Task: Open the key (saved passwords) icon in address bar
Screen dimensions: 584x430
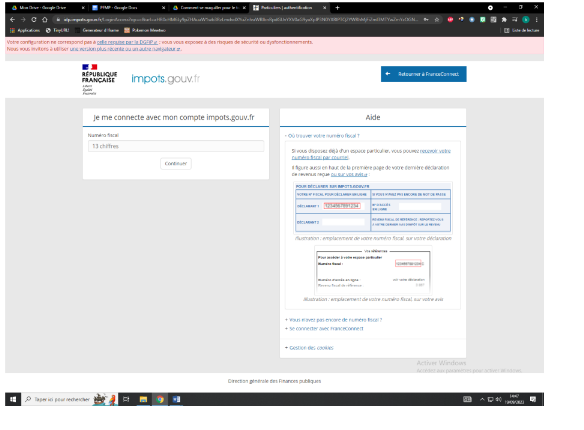Action: (426, 20)
